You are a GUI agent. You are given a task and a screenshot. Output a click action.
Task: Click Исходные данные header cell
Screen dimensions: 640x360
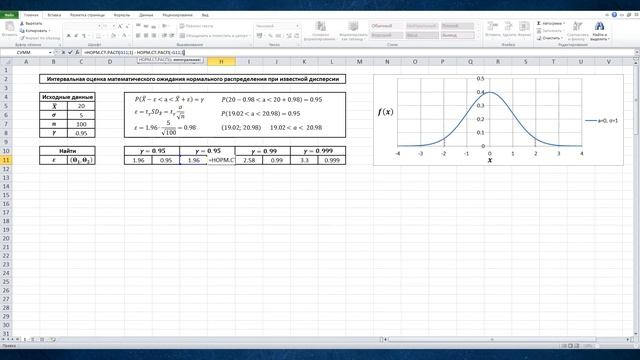point(67,97)
